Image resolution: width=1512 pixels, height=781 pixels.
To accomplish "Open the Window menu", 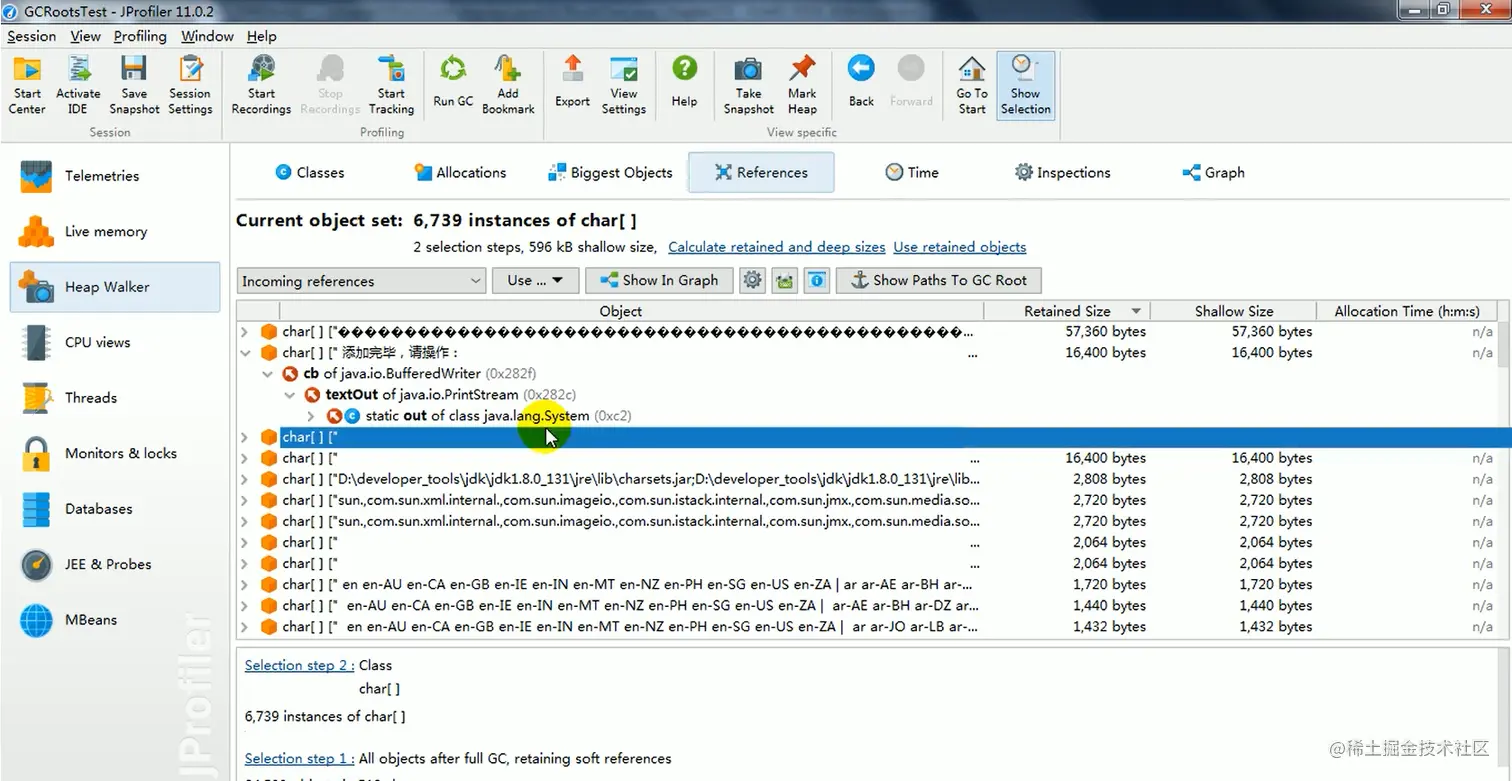I will [207, 36].
